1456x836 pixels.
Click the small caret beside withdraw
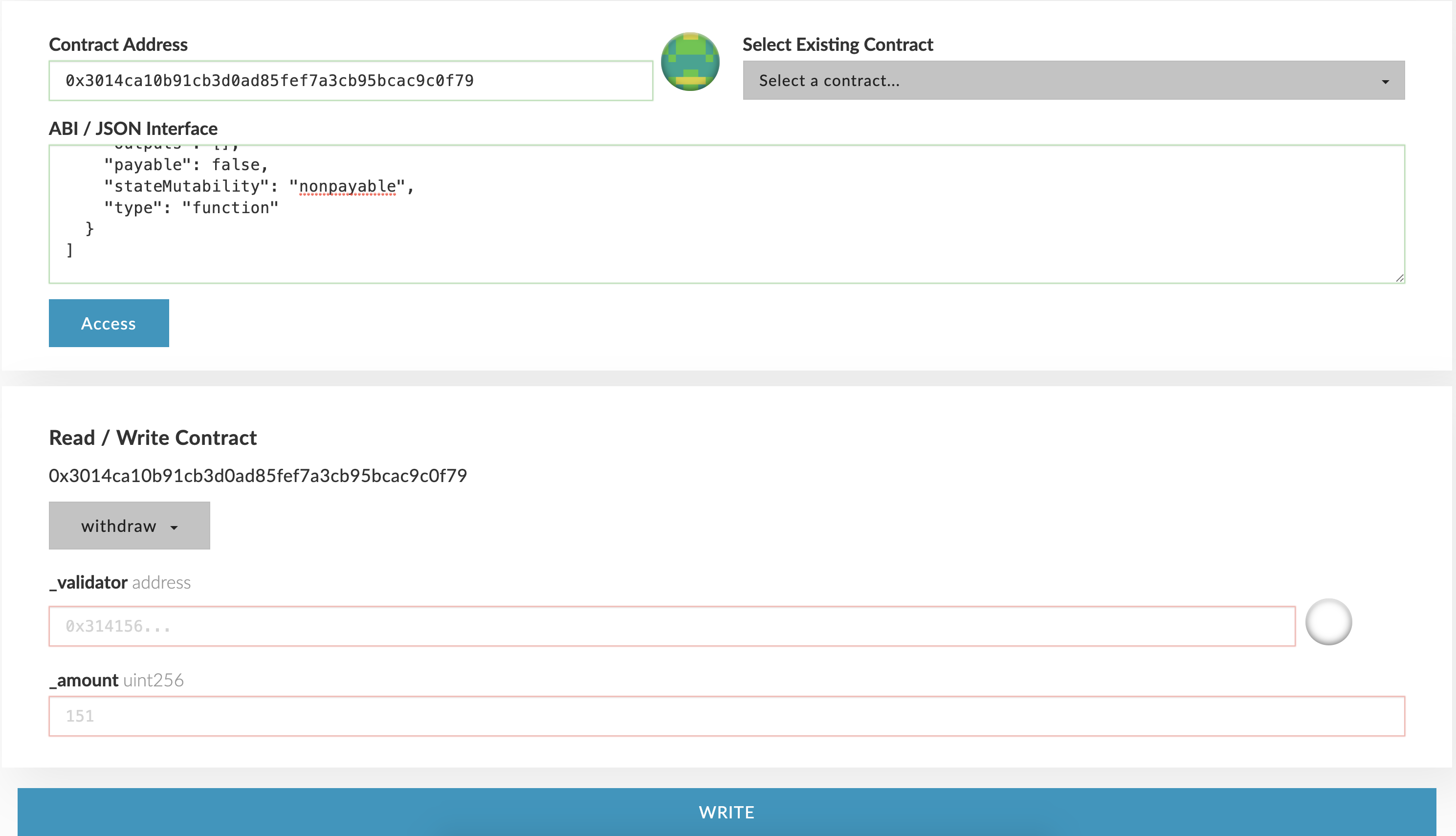pos(174,527)
